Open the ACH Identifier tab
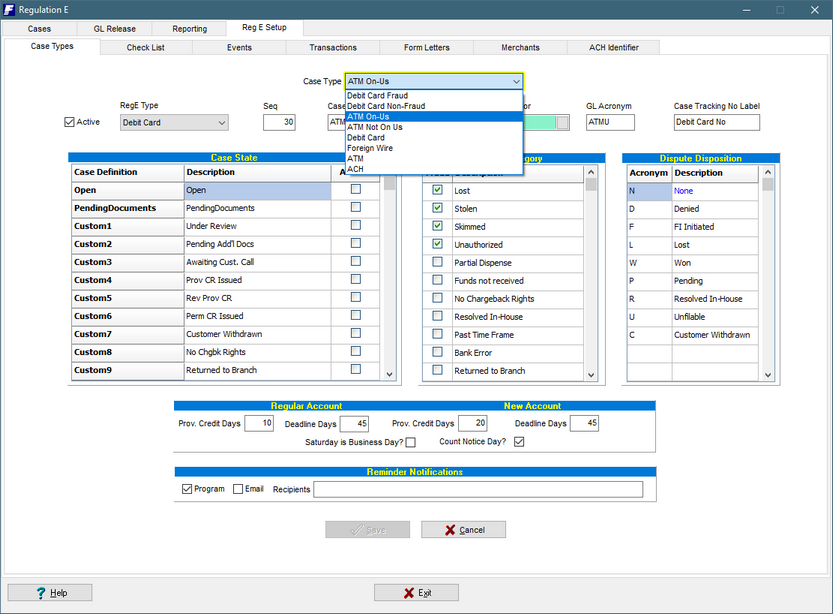 pos(614,47)
